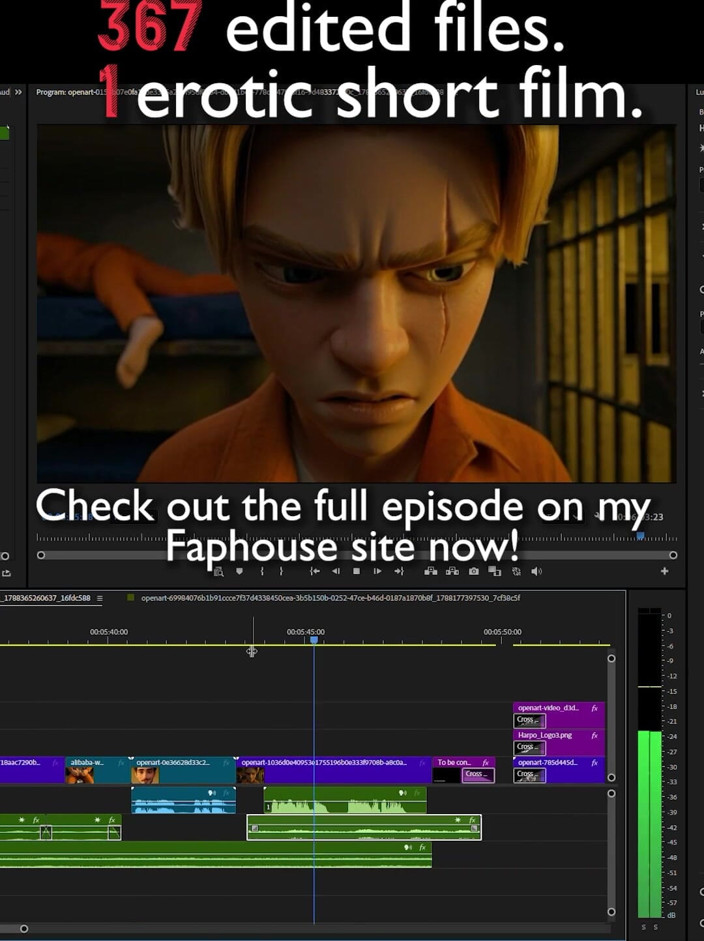
Task: Step back one frame
Action: pos(336,571)
